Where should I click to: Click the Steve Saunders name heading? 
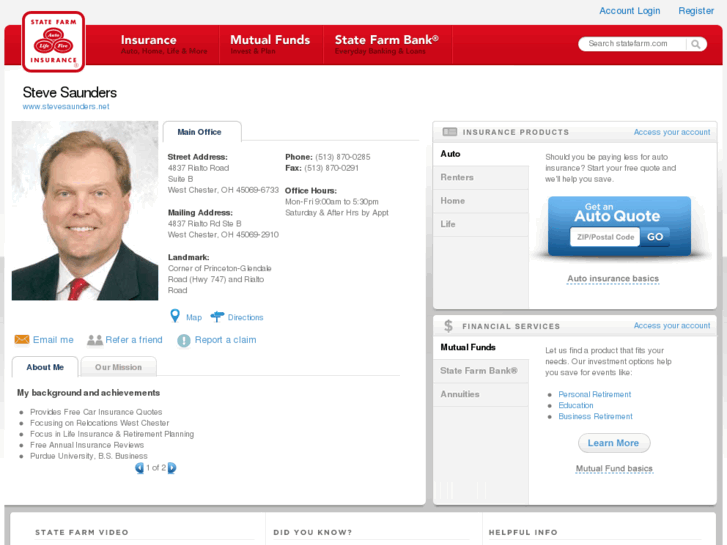click(x=70, y=92)
